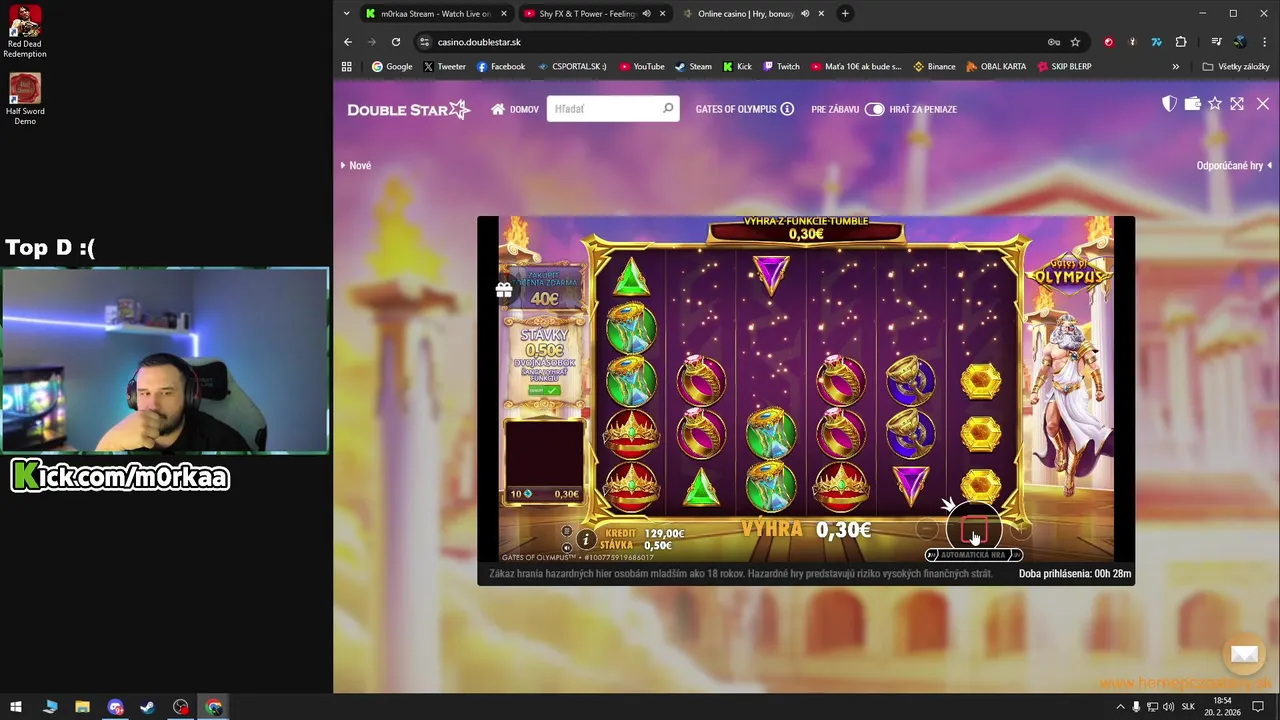The height and width of the screenshot is (720, 1280).
Task: Toggle the slot game sound icon
Action: (x=567, y=547)
